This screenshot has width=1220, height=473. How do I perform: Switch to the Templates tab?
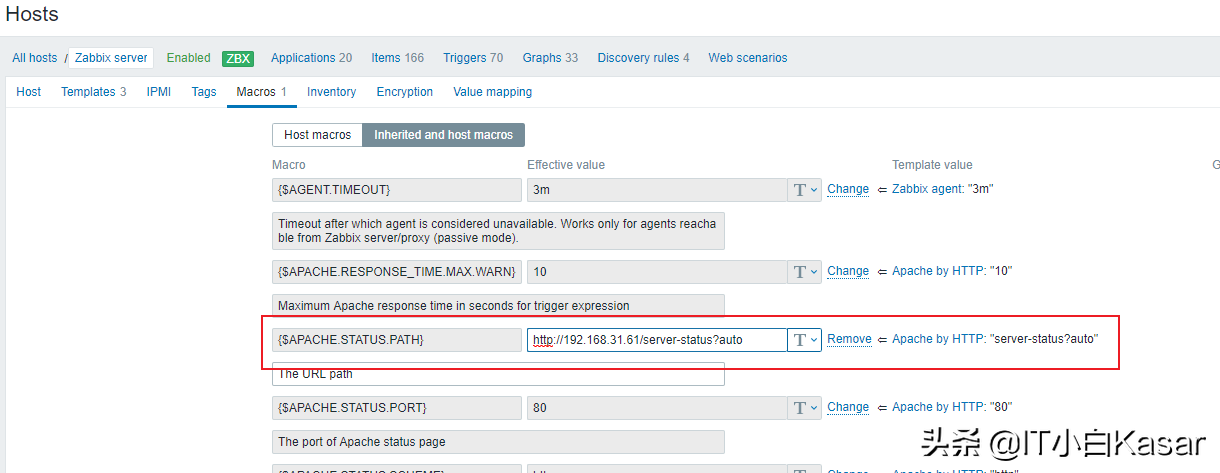tap(94, 92)
